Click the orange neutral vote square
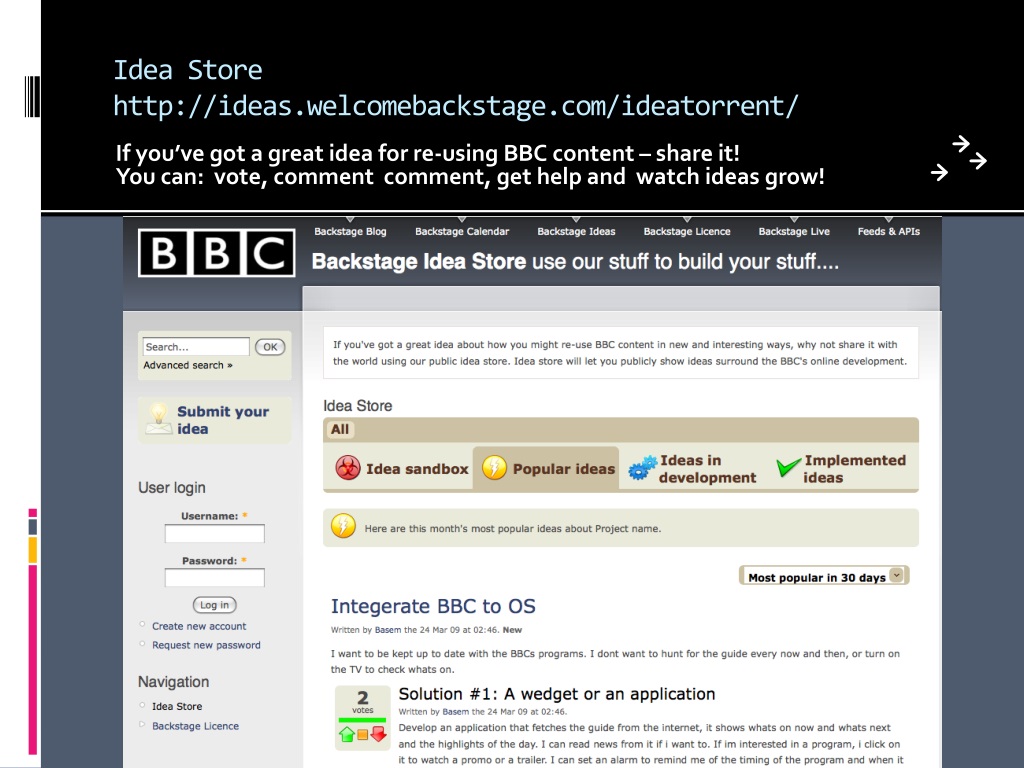1024x768 pixels. click(363, 735)
